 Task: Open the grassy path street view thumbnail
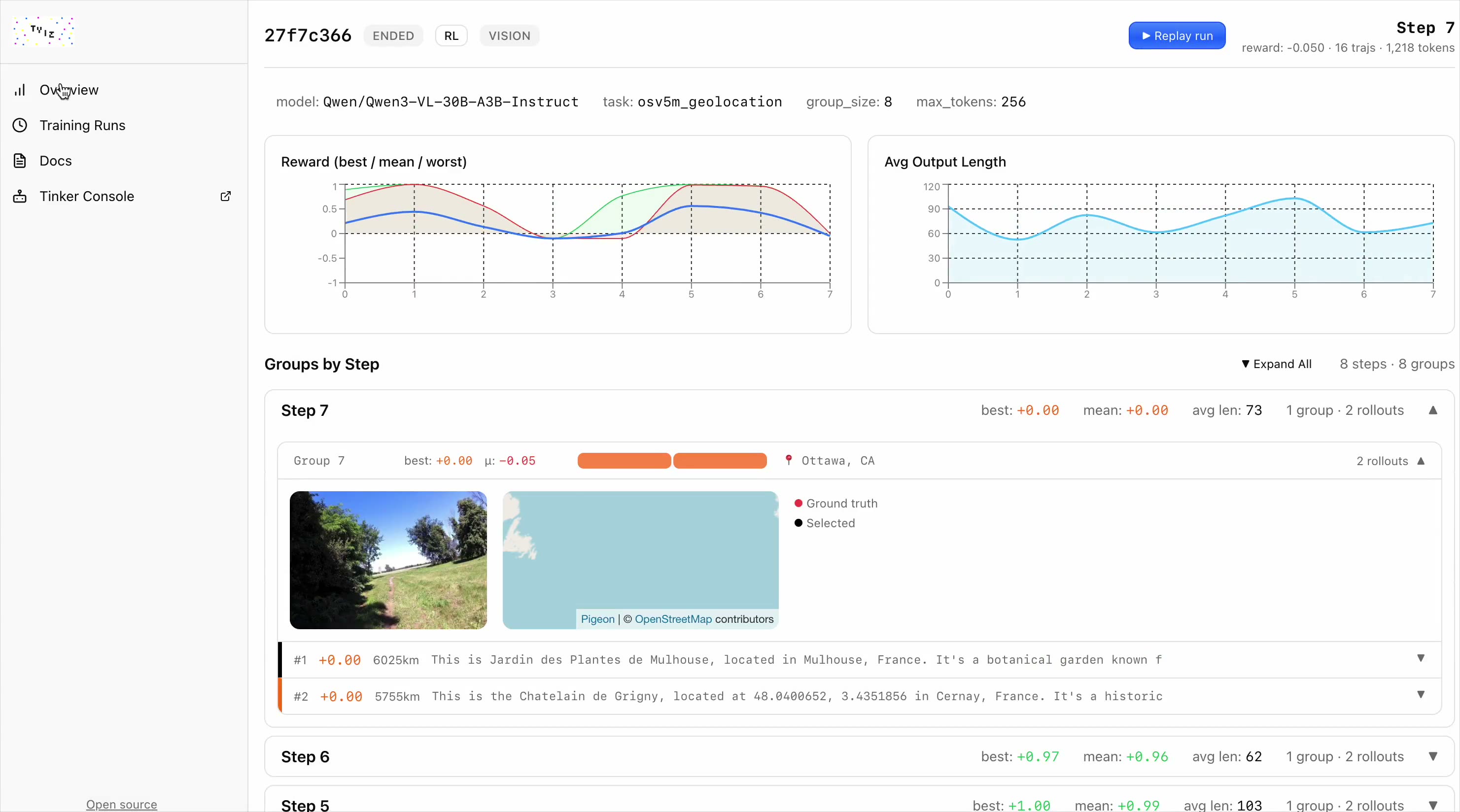(x=387, y=560)
